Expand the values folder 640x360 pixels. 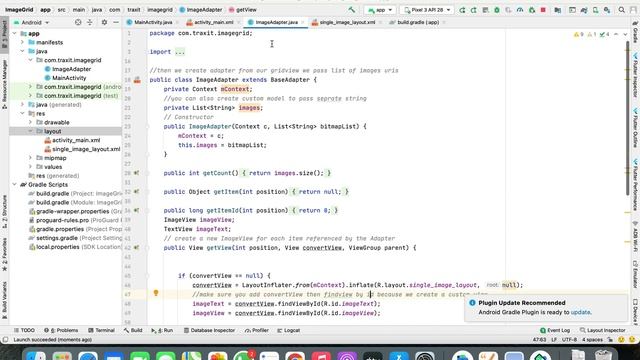pyautogui.click(x=30, y=167)
